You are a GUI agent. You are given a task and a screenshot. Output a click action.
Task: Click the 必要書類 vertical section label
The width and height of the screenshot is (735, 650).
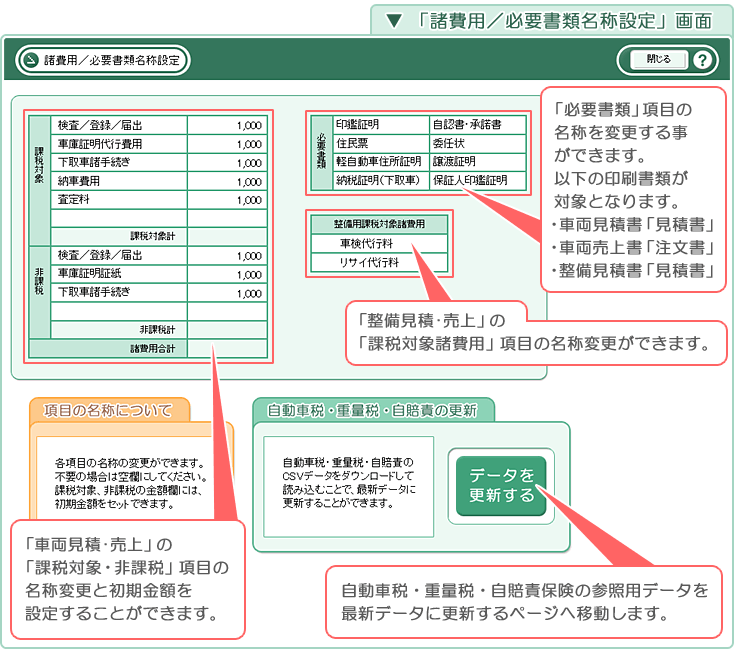[x=322, y=152]
